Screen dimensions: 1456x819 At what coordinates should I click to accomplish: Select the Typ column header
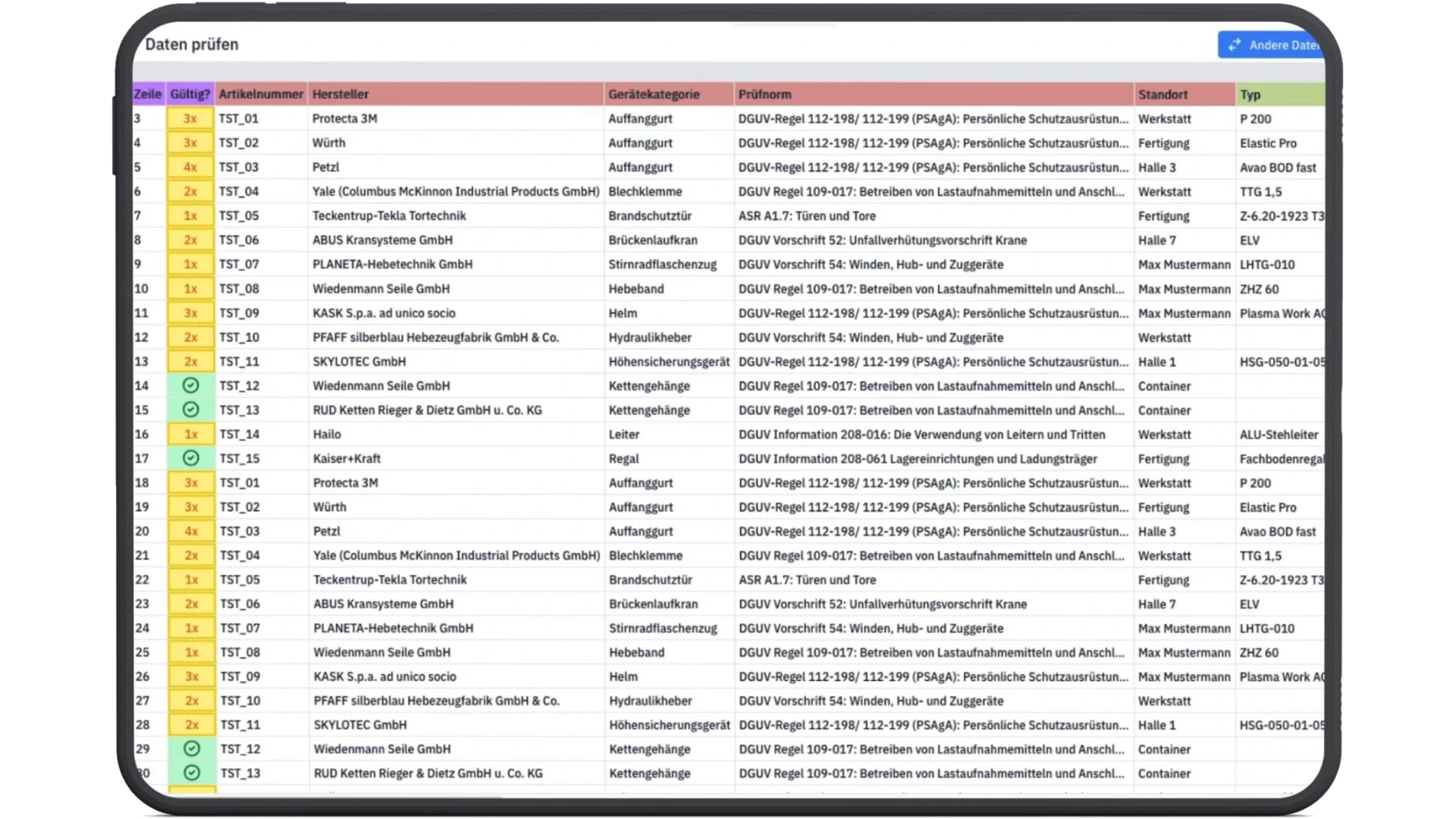(1280, 94)
